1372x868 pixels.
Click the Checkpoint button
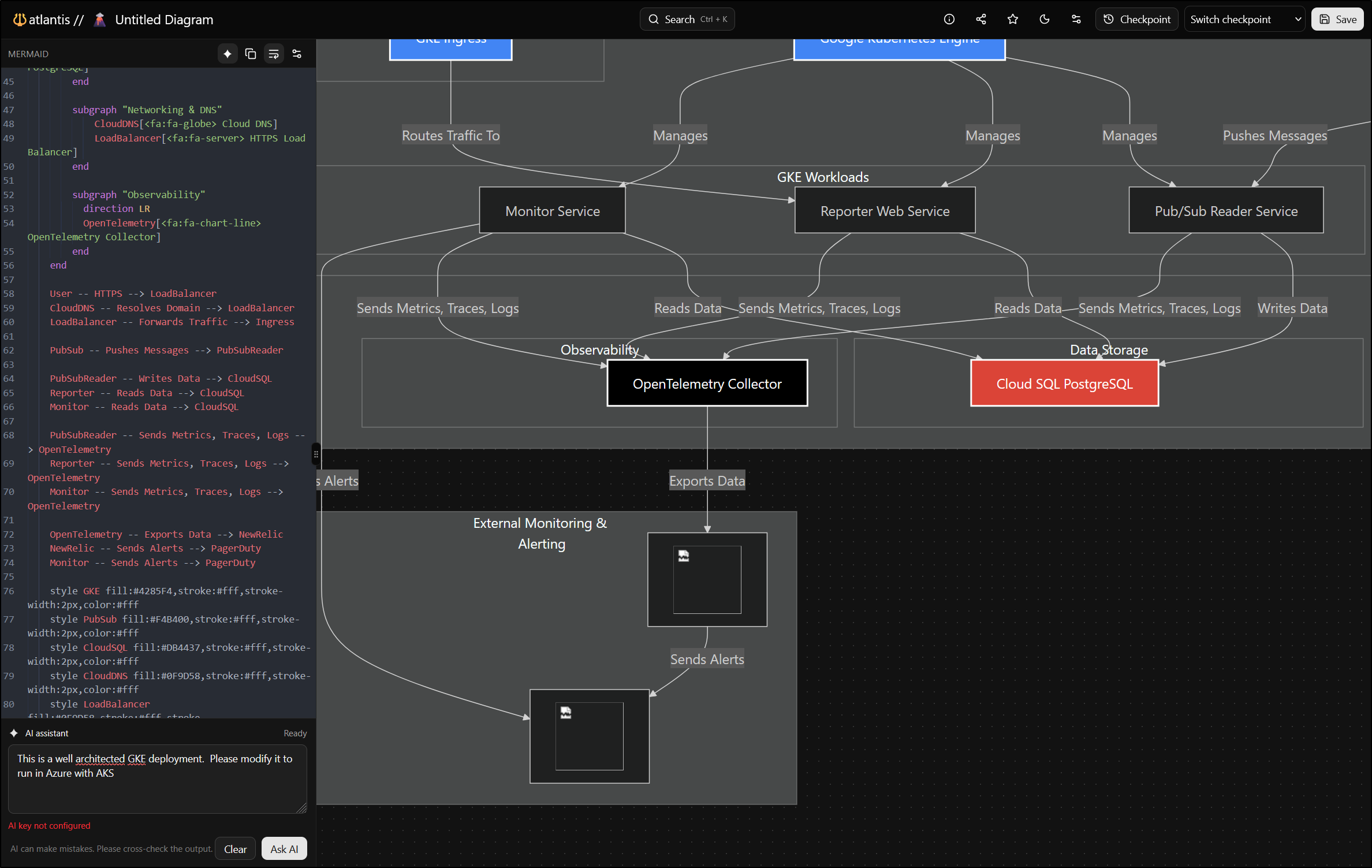pos(1136,19)
